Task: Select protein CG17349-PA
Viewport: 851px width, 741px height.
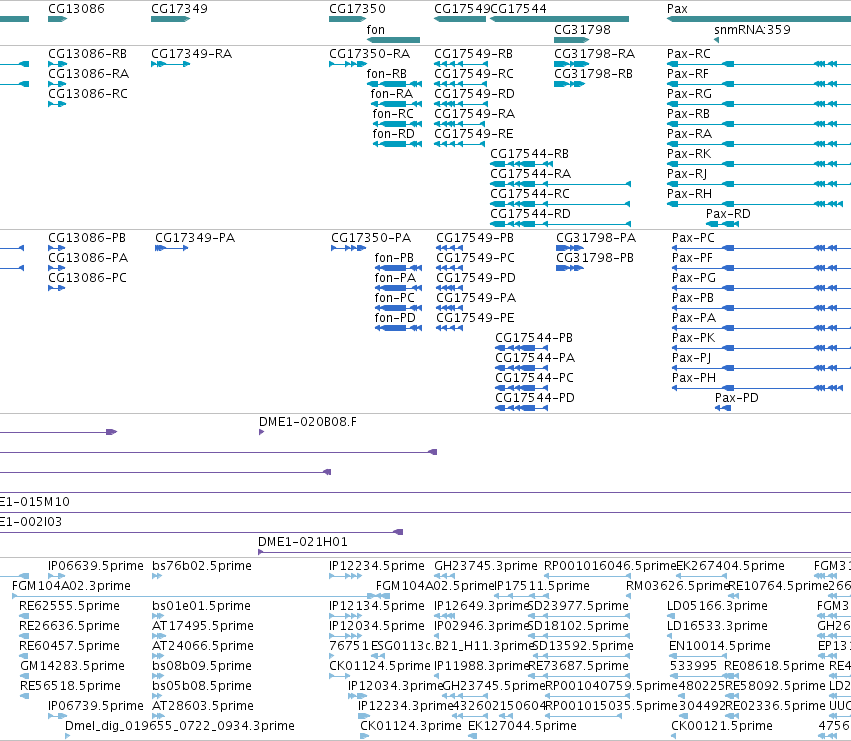Action: (x=195, y=238)
